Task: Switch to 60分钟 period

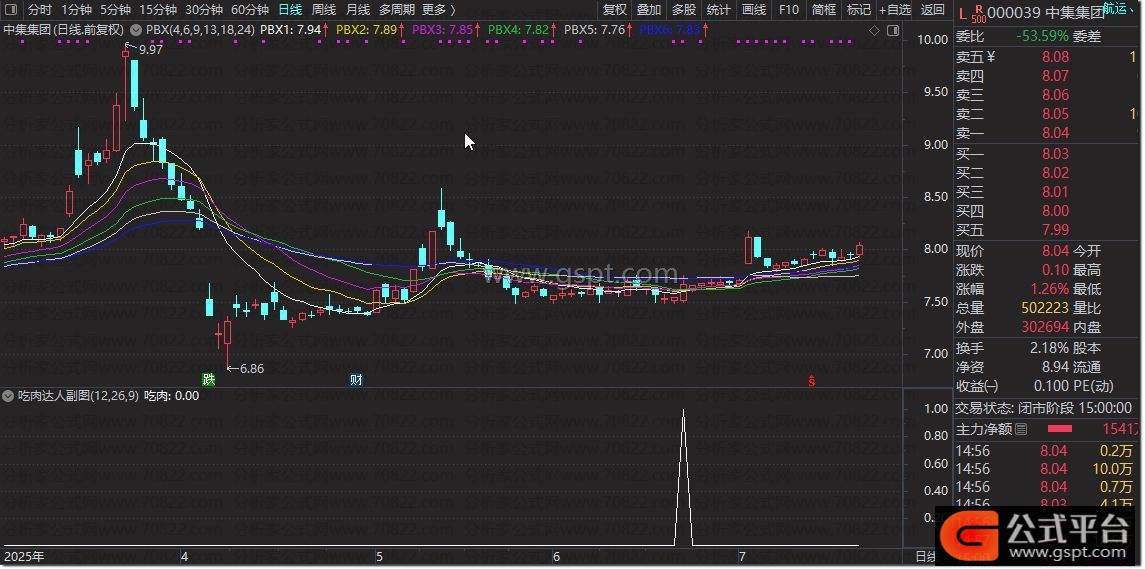Action: [x=250, y=9]
